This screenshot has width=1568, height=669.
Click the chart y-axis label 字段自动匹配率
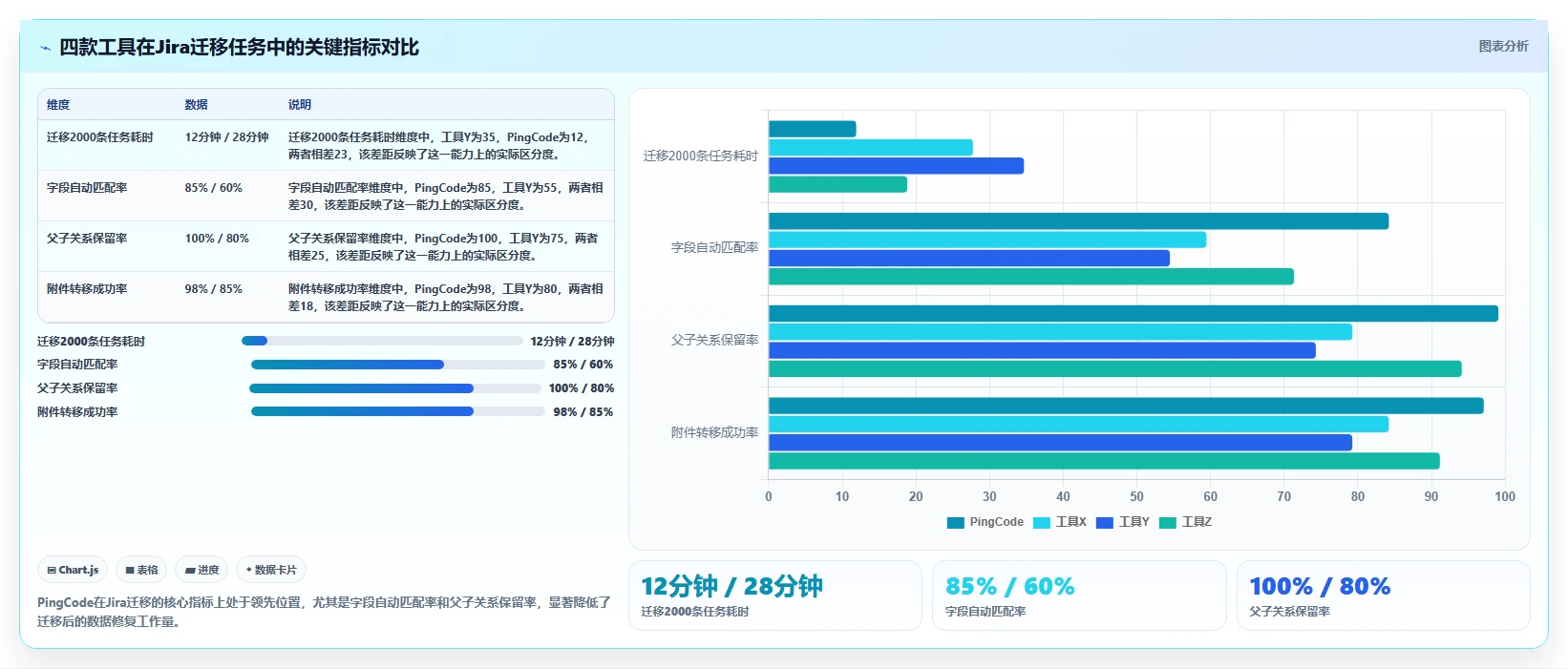(x=714, y=247)
